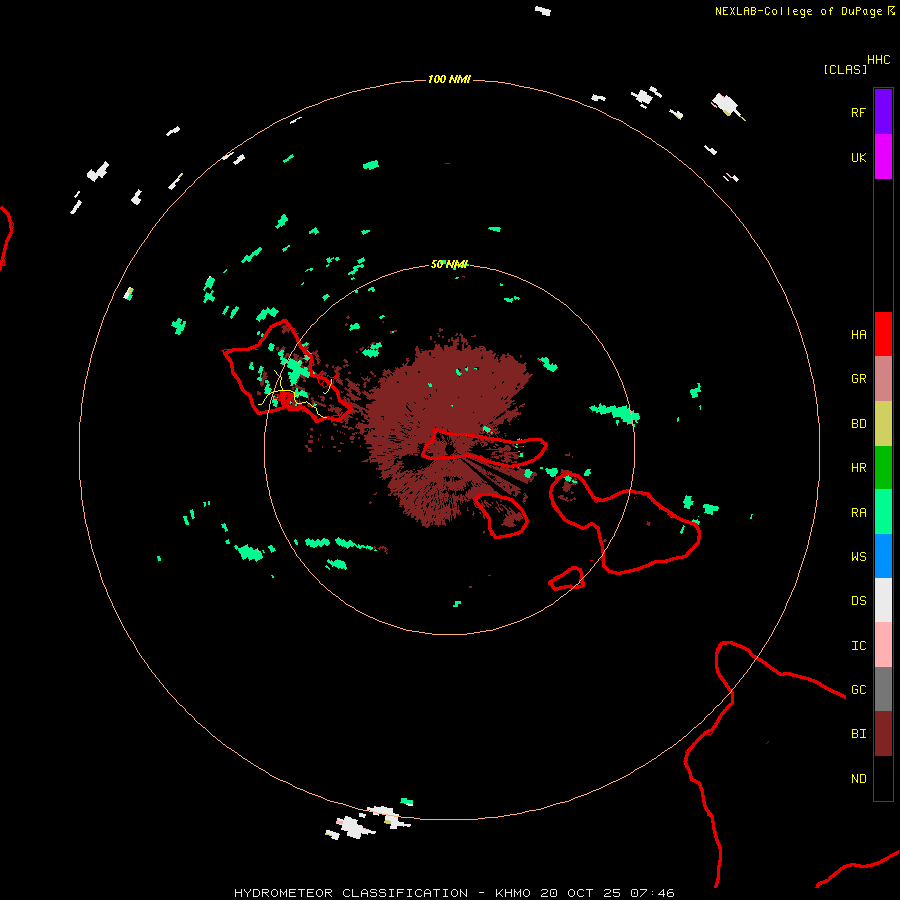Click the BI brown legend swatch
This screenshot has height=900, width=900.
(x=883, y=734)
